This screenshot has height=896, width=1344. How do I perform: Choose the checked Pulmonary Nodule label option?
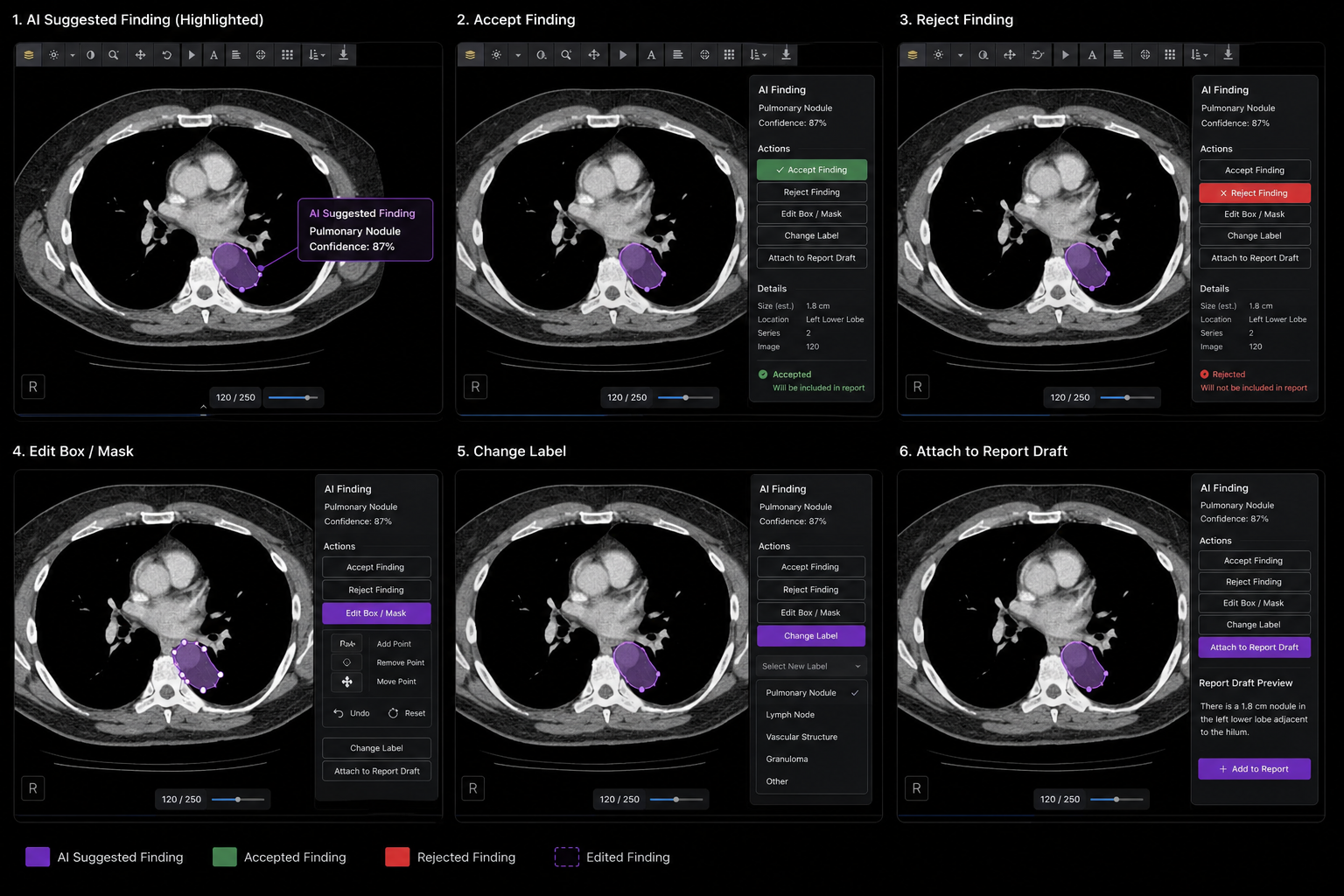[811, 693]
